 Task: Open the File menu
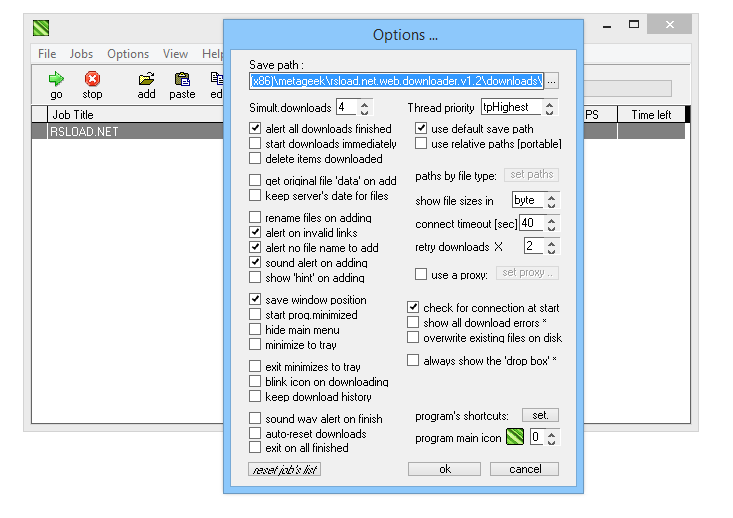tap(47, 54)
